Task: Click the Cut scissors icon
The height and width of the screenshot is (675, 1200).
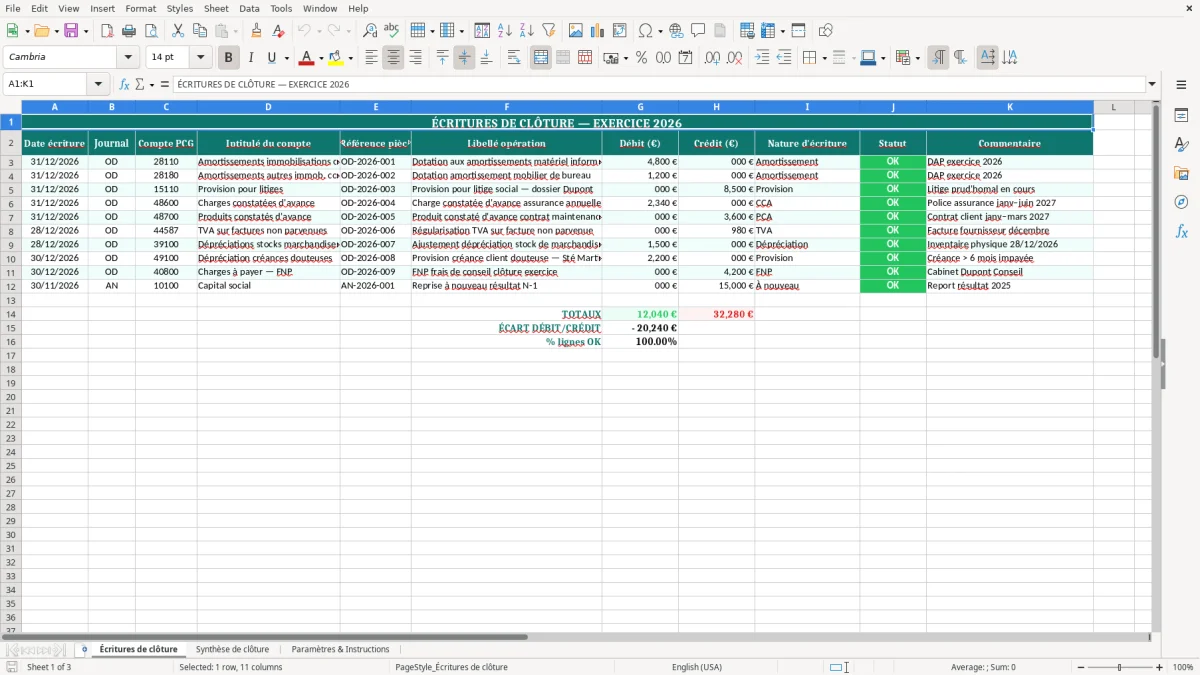Action: coord(178,31)
